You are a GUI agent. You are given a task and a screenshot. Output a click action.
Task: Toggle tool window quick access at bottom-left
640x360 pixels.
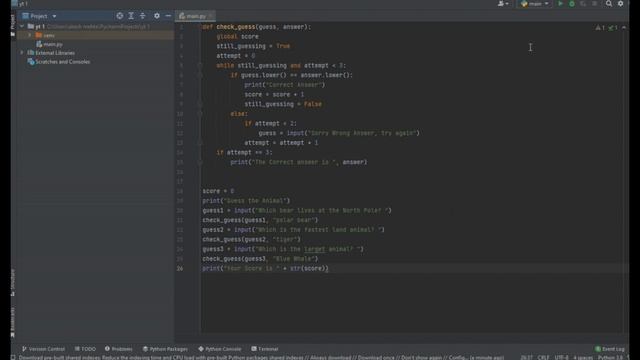tap(13, 358)
